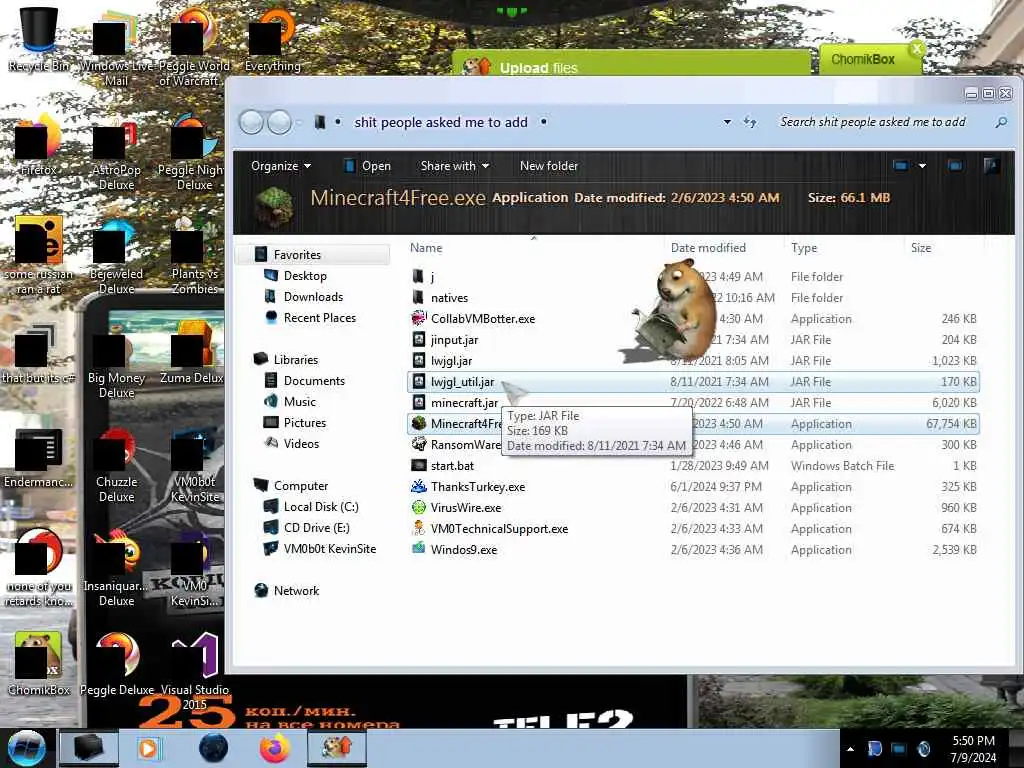This screenshot has width=1024, height=768.
Task: Open address bar history dropdown
Action: click(727, 122)
